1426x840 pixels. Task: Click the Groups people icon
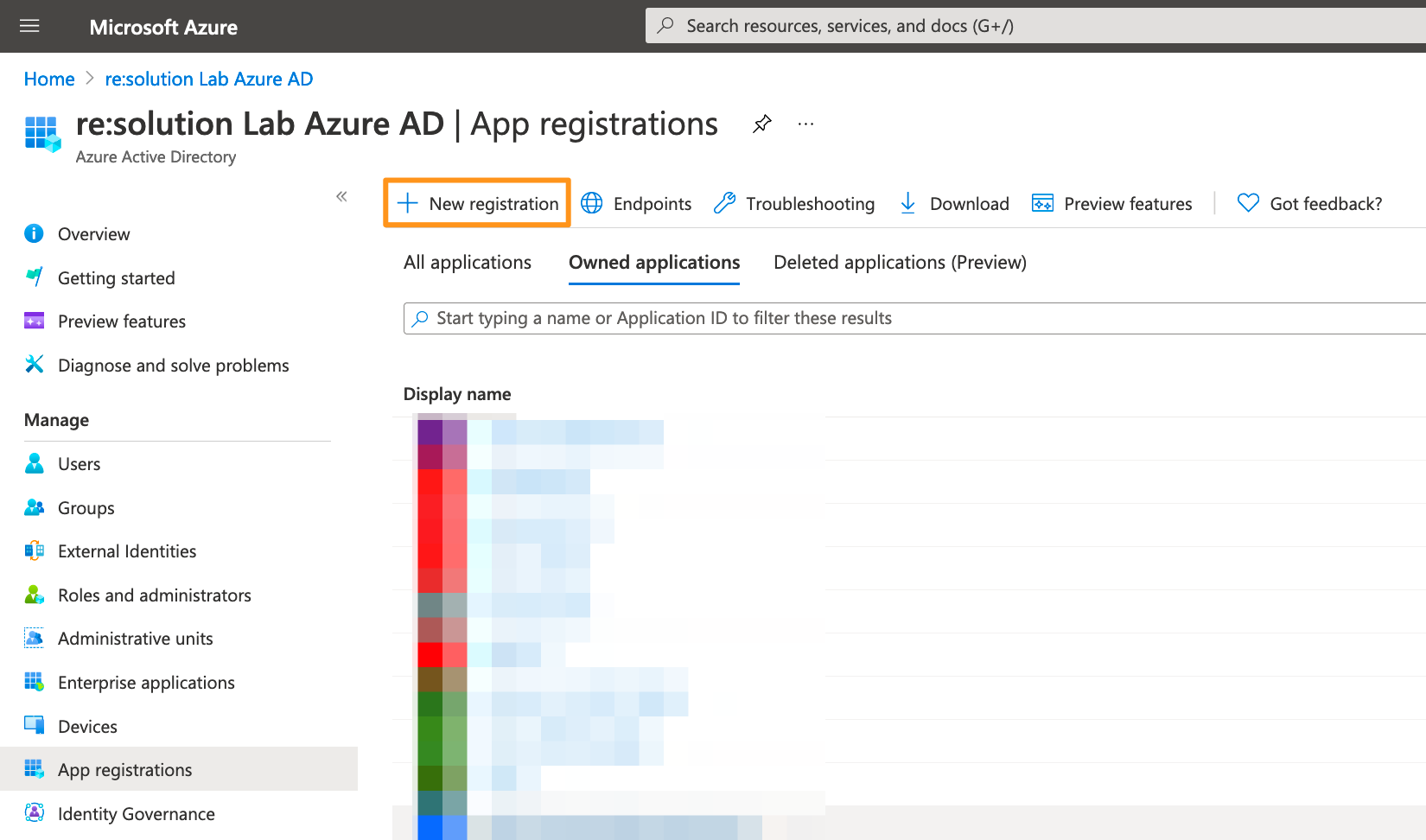[34, 507]
